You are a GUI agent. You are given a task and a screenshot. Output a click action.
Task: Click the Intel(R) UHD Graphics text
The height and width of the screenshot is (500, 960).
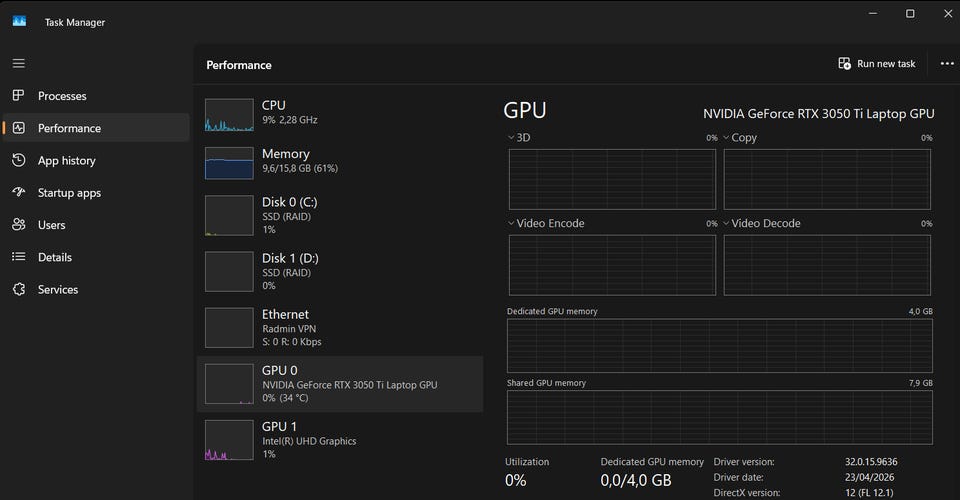click(309, 441)
